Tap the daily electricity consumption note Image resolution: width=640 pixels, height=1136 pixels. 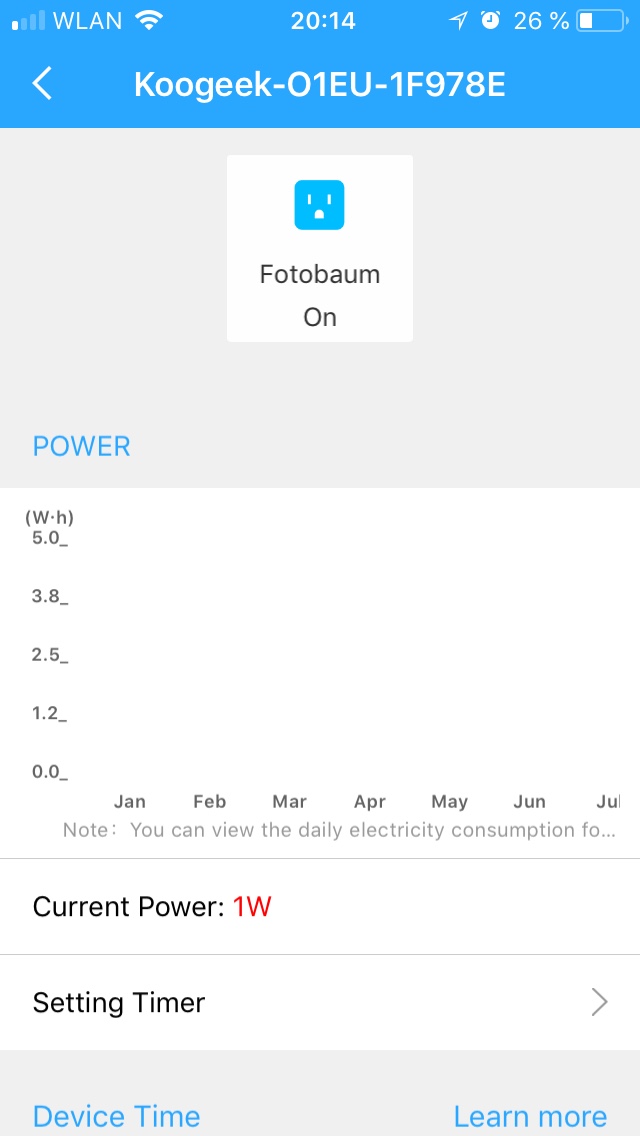[x=340, y=830]
